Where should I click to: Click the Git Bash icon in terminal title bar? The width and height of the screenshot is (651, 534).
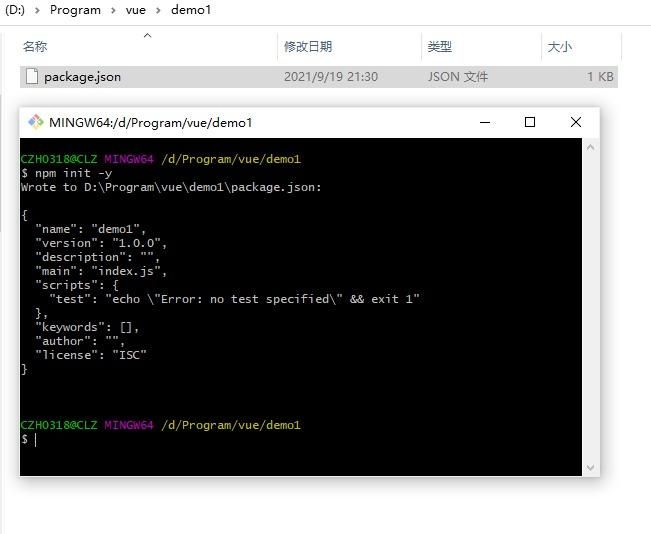click(x=36, y=122)
